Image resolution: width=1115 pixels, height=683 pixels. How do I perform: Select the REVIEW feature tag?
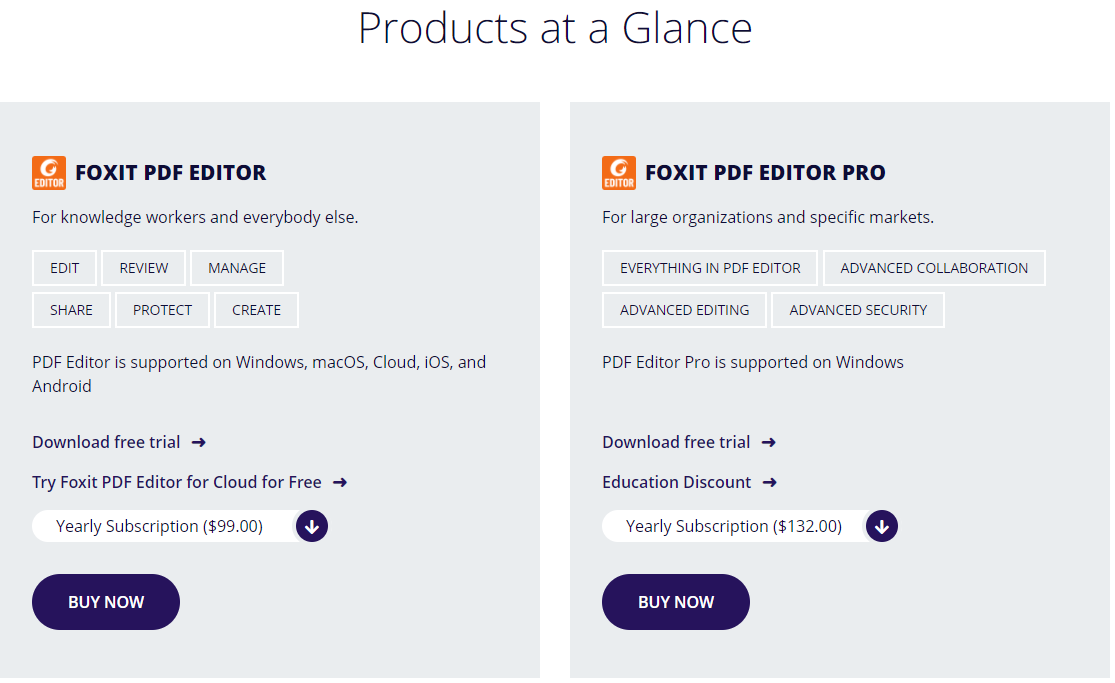pyautogui.click(x=144, y=268)
